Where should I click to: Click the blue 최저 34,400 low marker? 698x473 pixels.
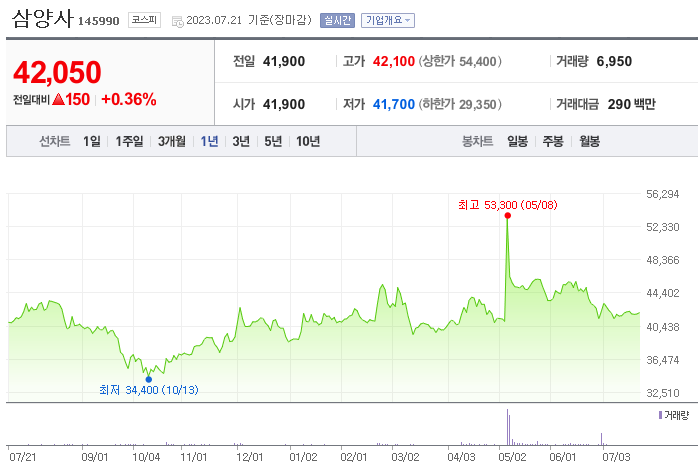(149, 380)
